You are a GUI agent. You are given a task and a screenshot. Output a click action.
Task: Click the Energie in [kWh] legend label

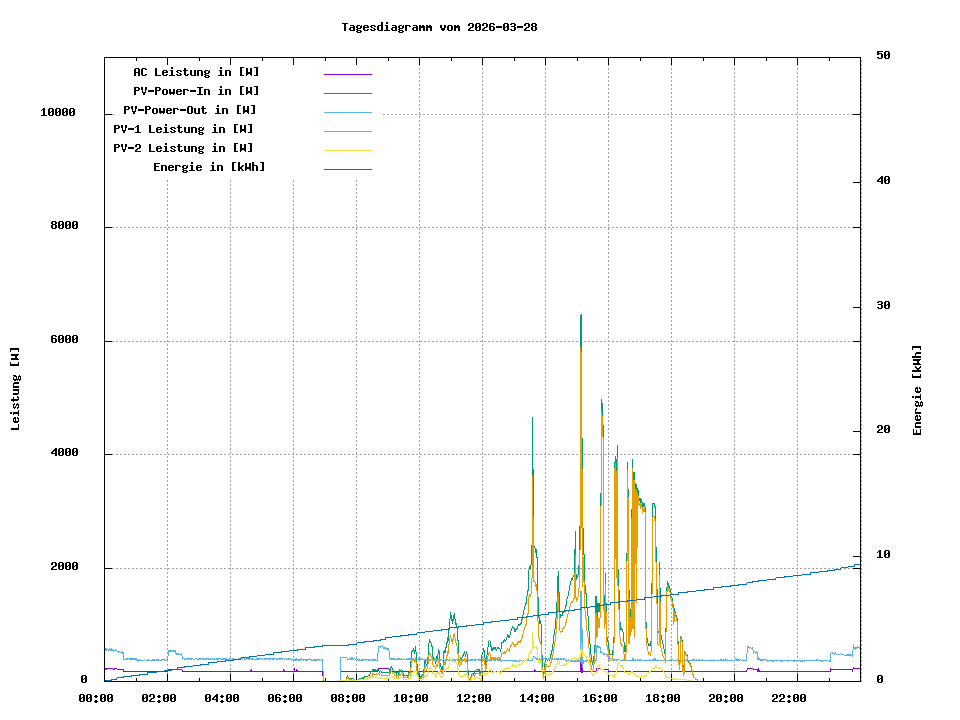[209, 167]
